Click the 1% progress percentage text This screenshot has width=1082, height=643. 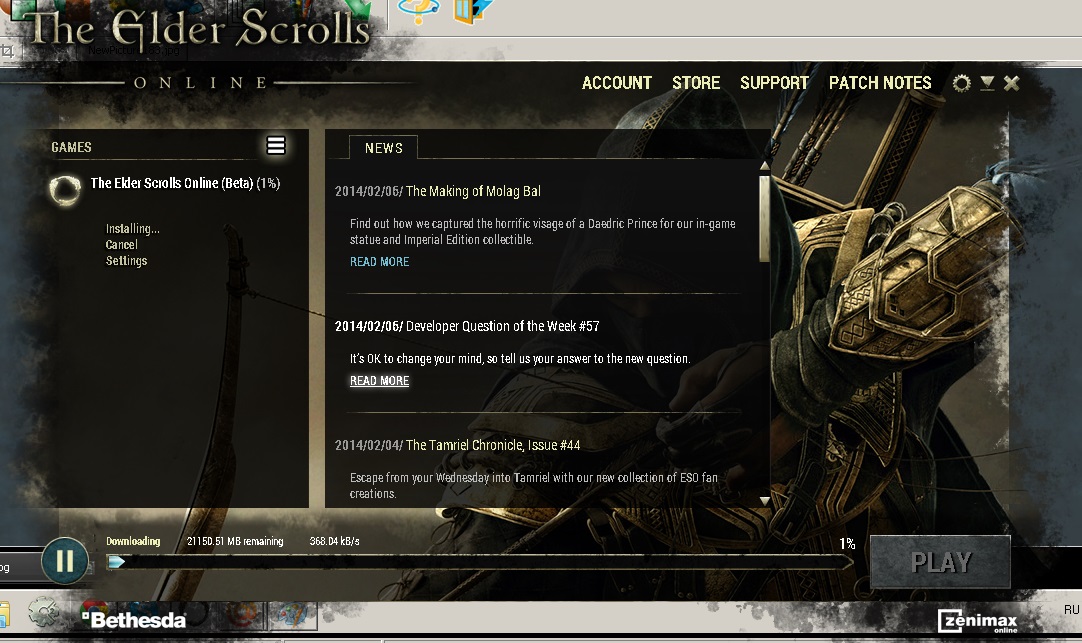847,544
